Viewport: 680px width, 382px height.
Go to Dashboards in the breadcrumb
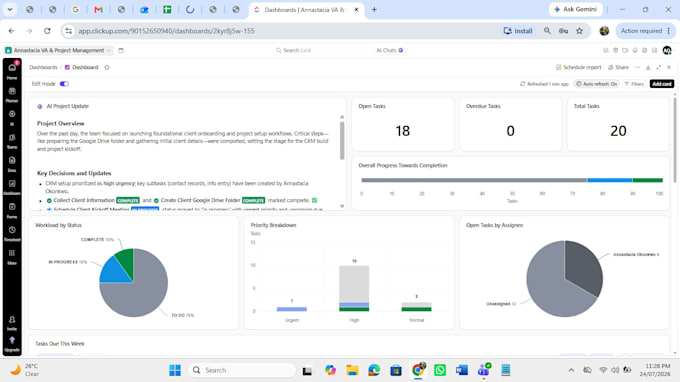point(43,67)
